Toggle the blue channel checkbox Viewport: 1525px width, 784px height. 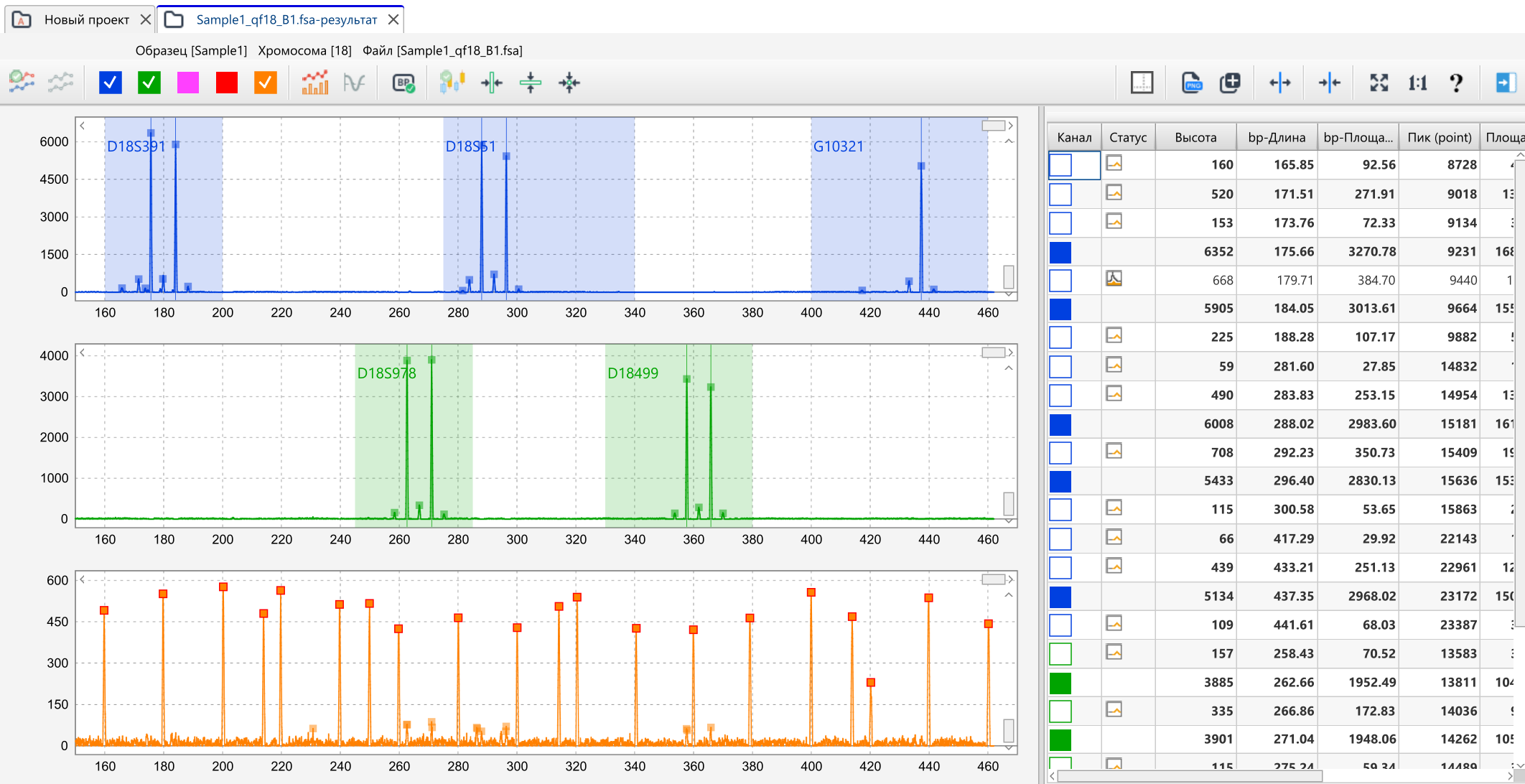point(111,83)
